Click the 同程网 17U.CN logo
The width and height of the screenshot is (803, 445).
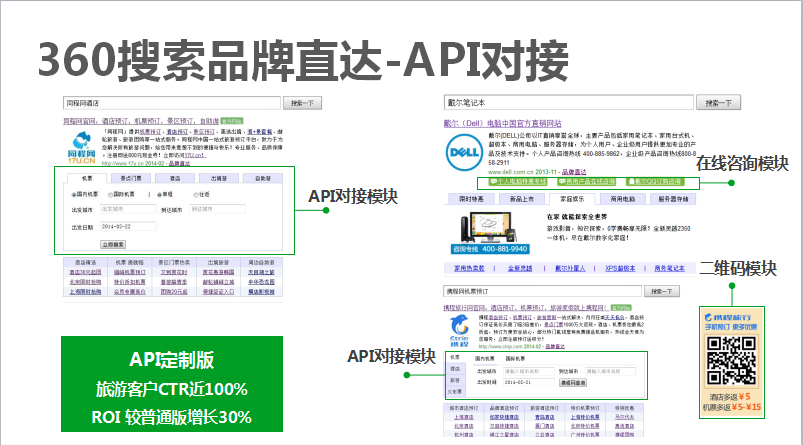[81, 147]
